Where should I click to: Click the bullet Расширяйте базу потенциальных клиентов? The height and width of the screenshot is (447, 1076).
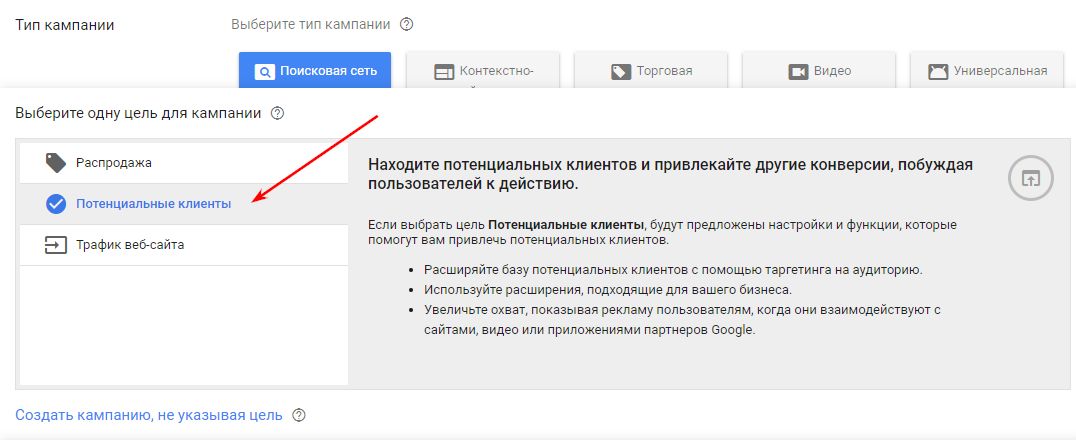[x=673, y=269]
